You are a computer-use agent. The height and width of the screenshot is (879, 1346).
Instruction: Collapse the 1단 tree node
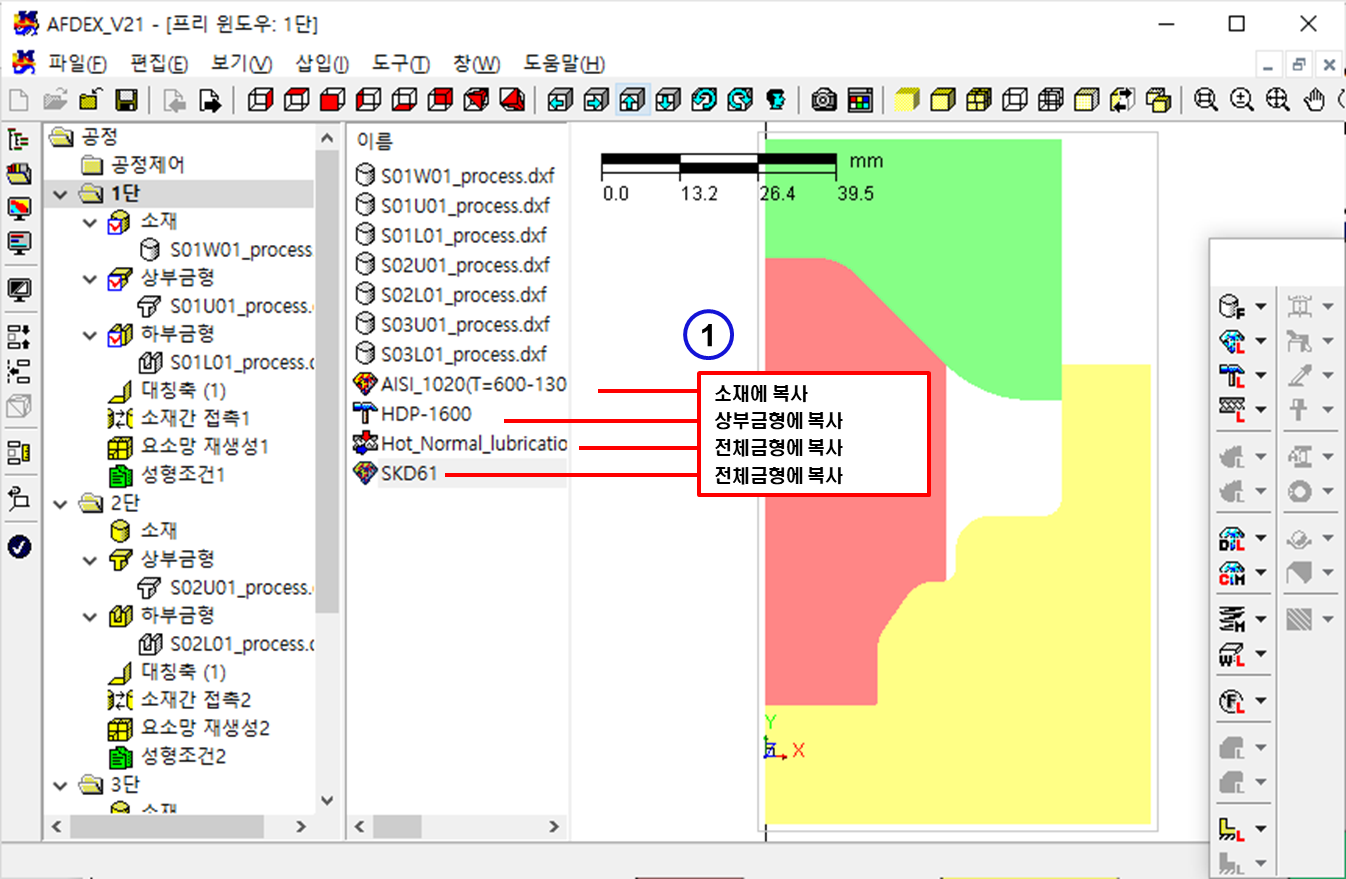(x=63, y=194)
